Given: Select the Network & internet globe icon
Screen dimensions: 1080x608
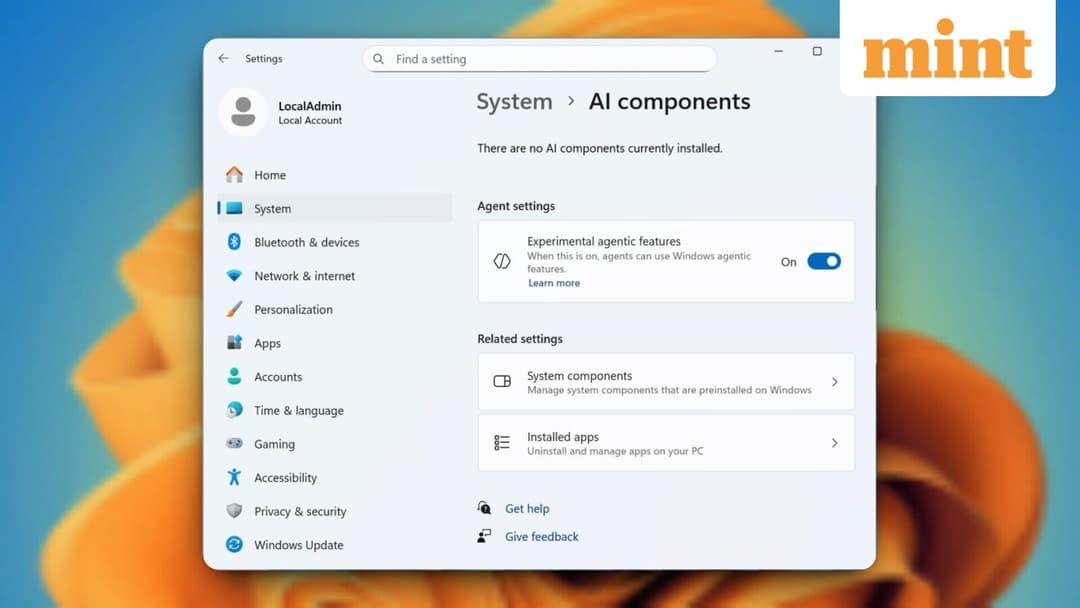Looking at the screenshot, I should coord(233,275).
